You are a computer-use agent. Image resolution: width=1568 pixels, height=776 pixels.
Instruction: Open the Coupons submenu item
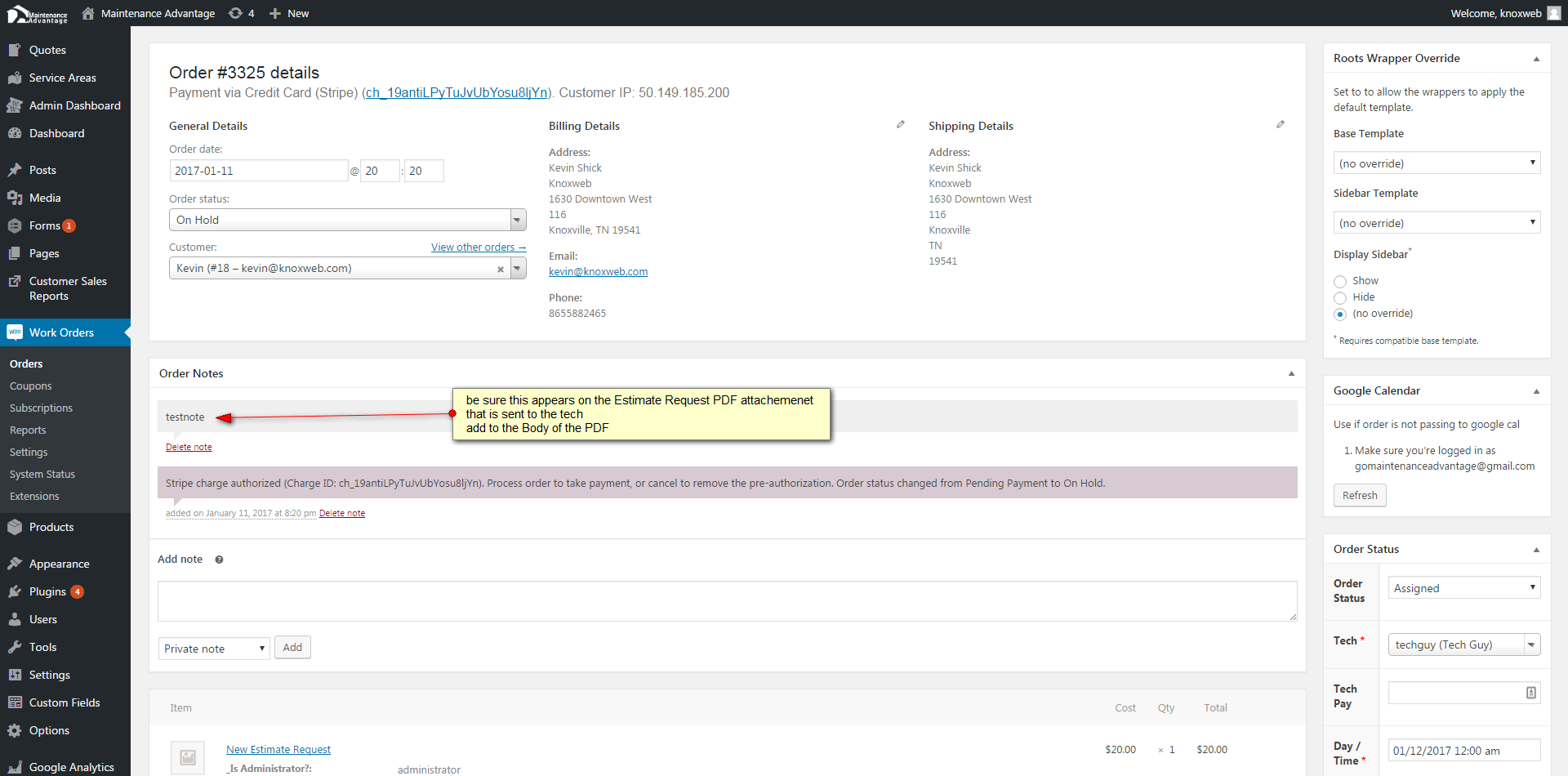[31, 386]
